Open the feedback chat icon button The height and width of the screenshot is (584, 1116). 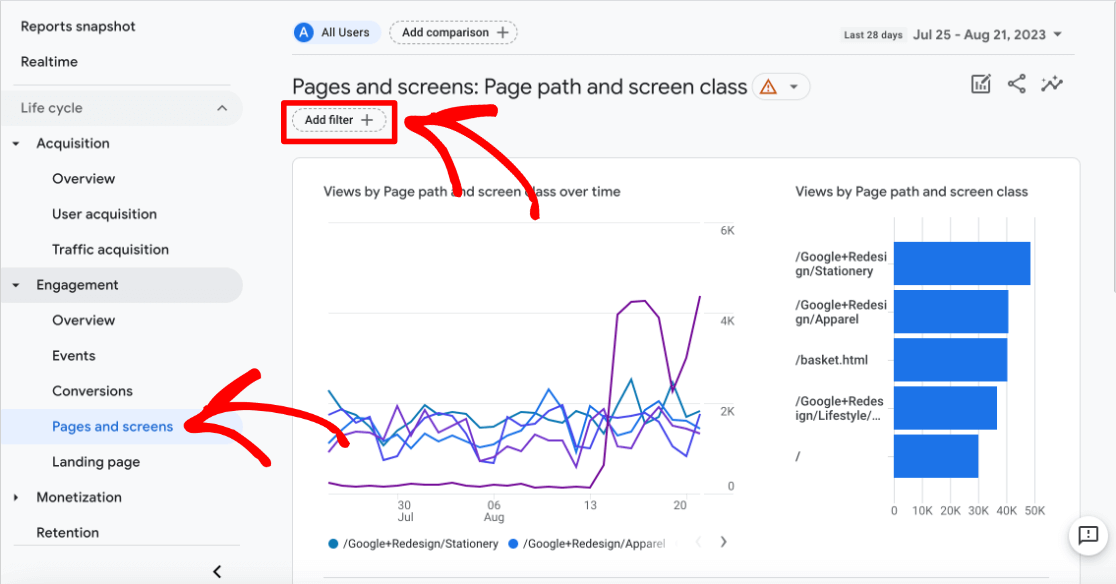pyautogui.click(x=1088, y=534)
